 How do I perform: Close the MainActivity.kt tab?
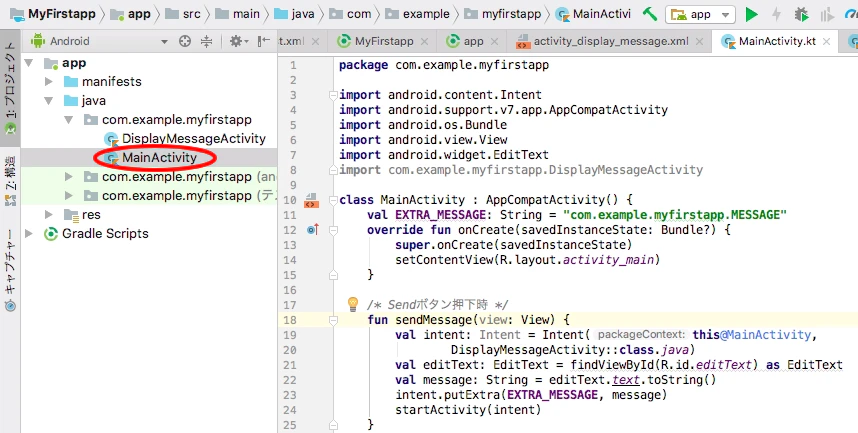pyautogui.click(x=826, y=42)
